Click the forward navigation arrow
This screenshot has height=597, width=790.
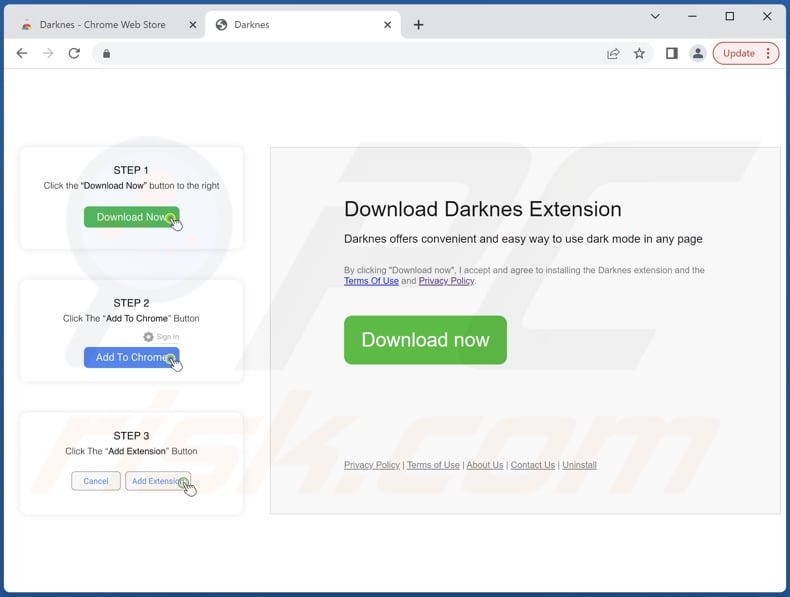click(x=48, y=53)
